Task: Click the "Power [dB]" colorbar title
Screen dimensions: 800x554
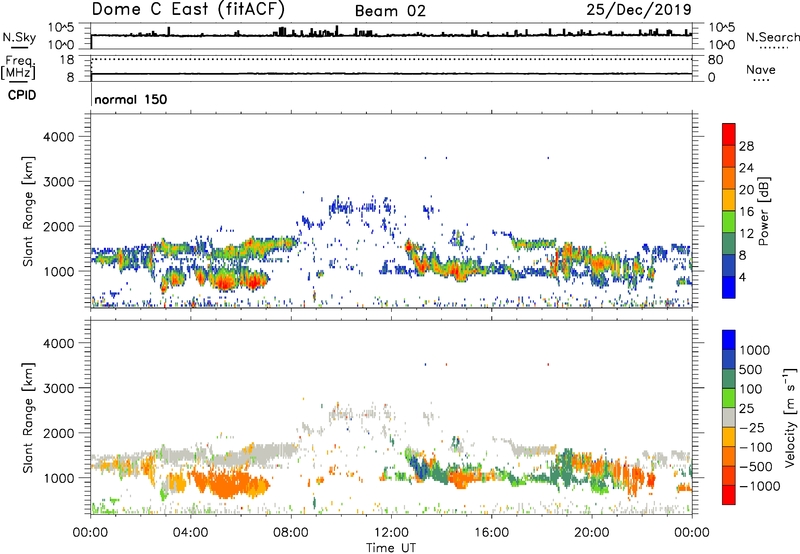Action: pos(763,211)
